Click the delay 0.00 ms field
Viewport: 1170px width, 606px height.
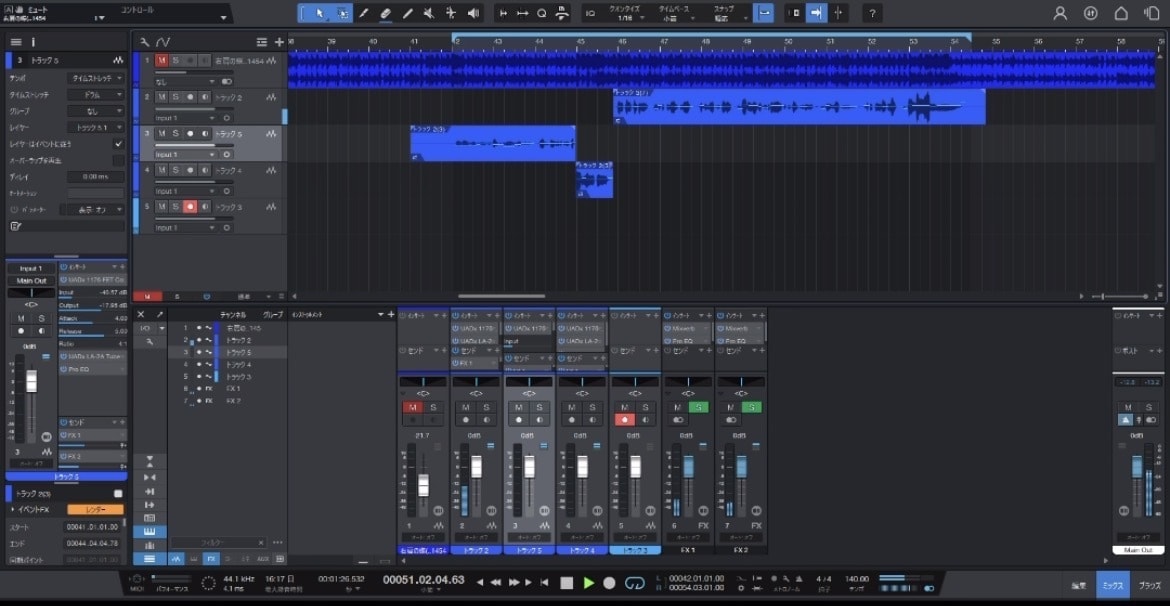pos(96,177)
